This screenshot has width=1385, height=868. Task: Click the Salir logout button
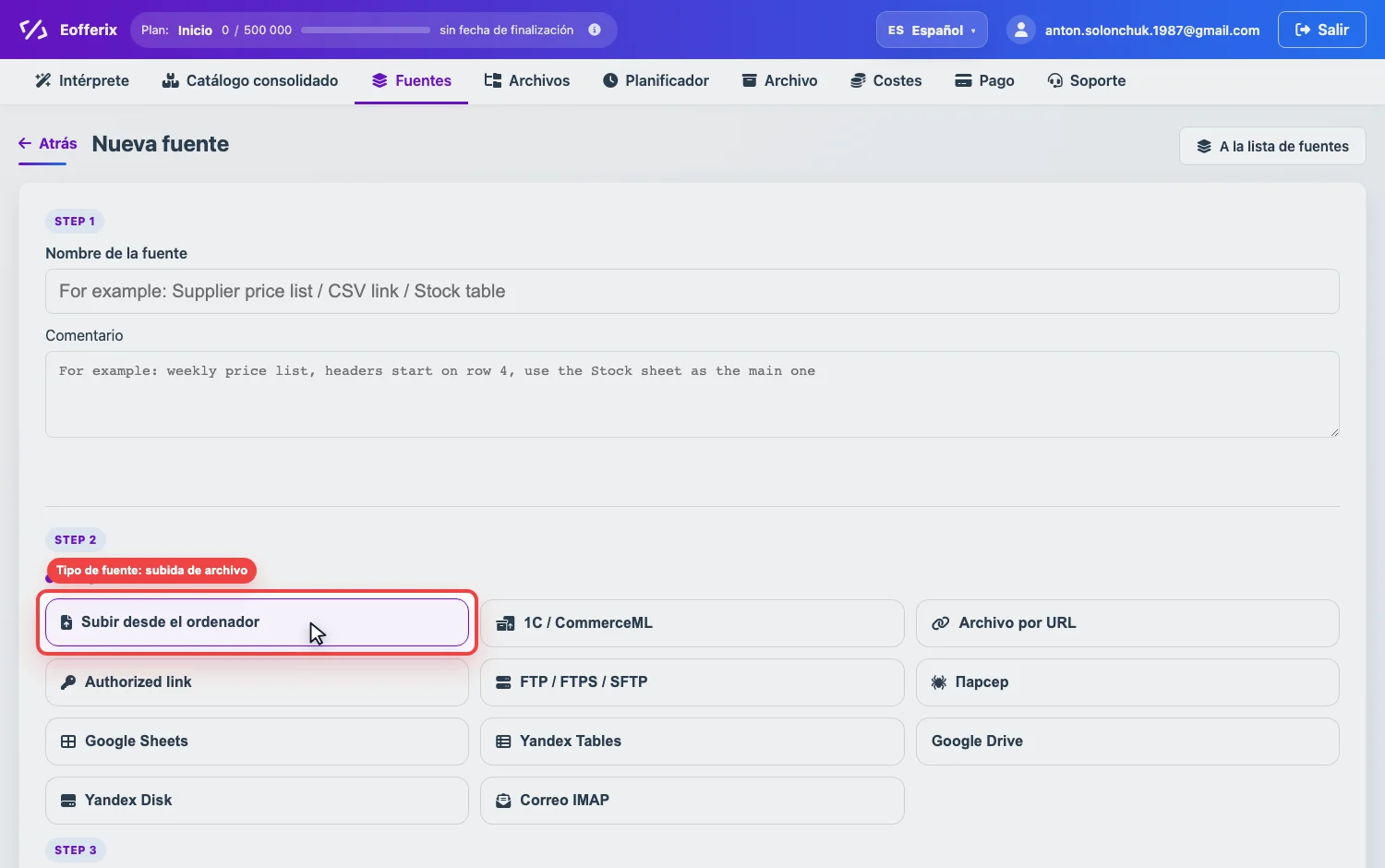1321,30
